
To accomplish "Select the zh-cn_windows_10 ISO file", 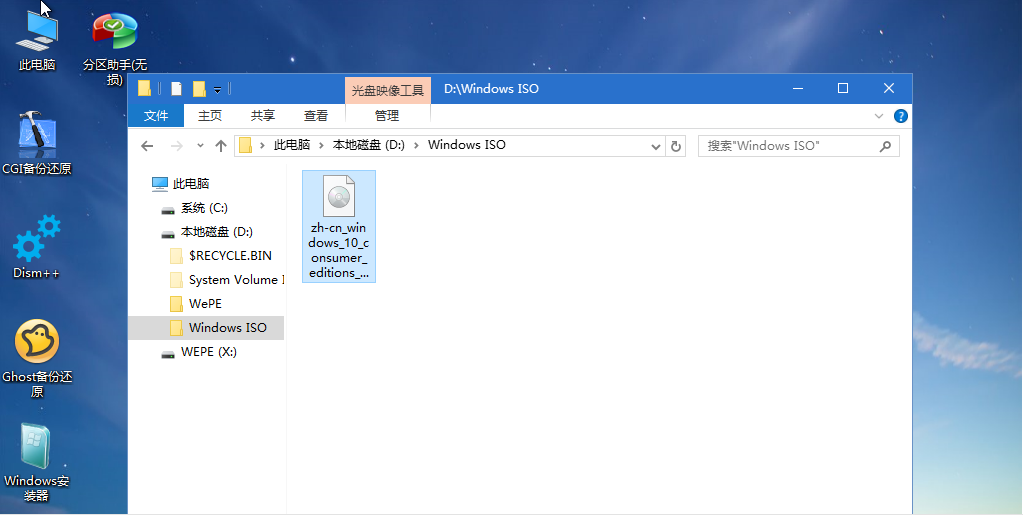I will [339, 226].
